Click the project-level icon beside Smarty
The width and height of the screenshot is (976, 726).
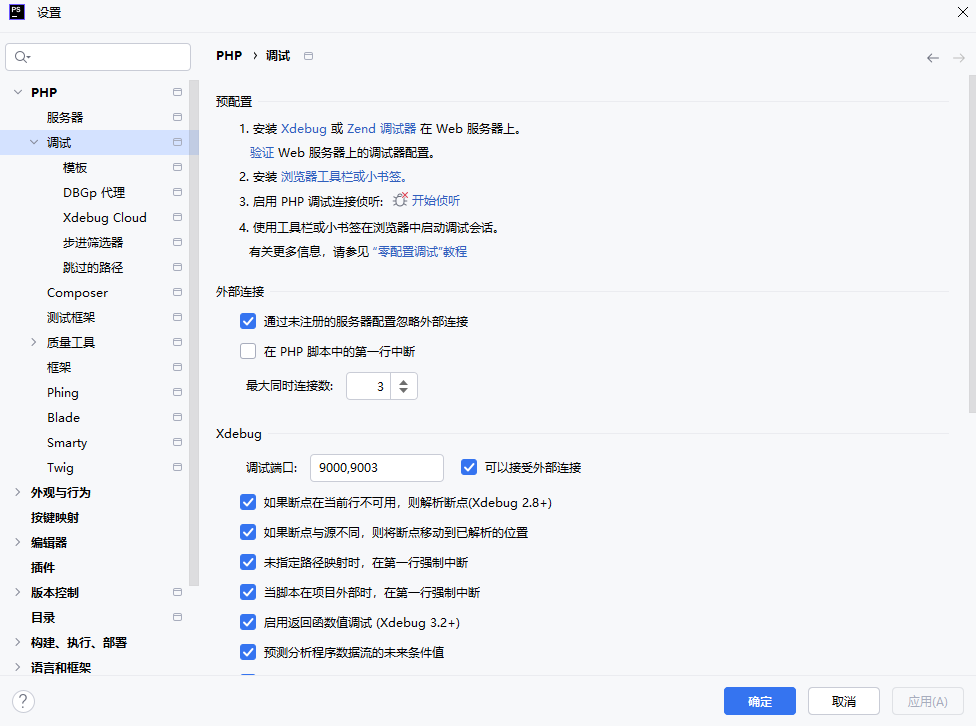(177, 442)
